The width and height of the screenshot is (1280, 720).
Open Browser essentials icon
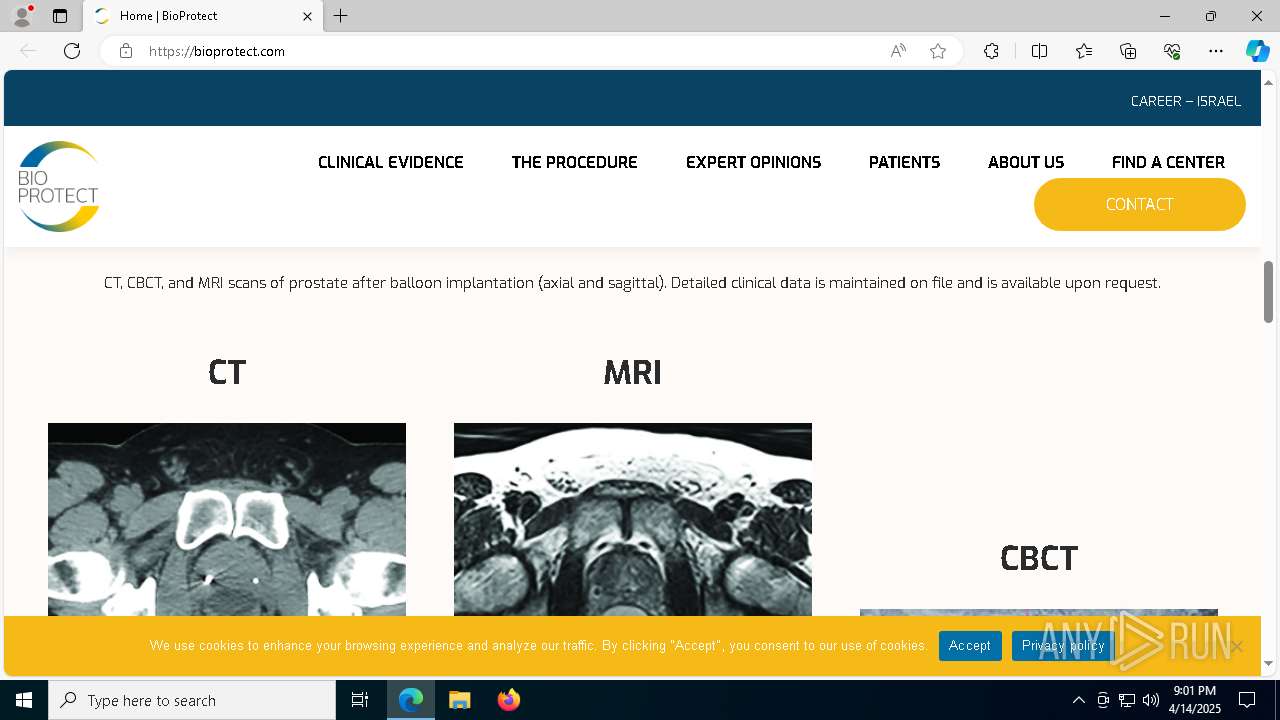pyautogui.click(x=1172, y=51)
